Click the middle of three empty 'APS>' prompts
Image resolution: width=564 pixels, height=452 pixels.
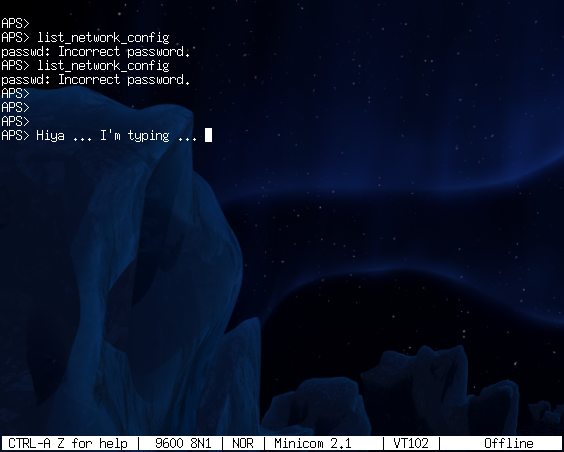[x=15, y=108]
